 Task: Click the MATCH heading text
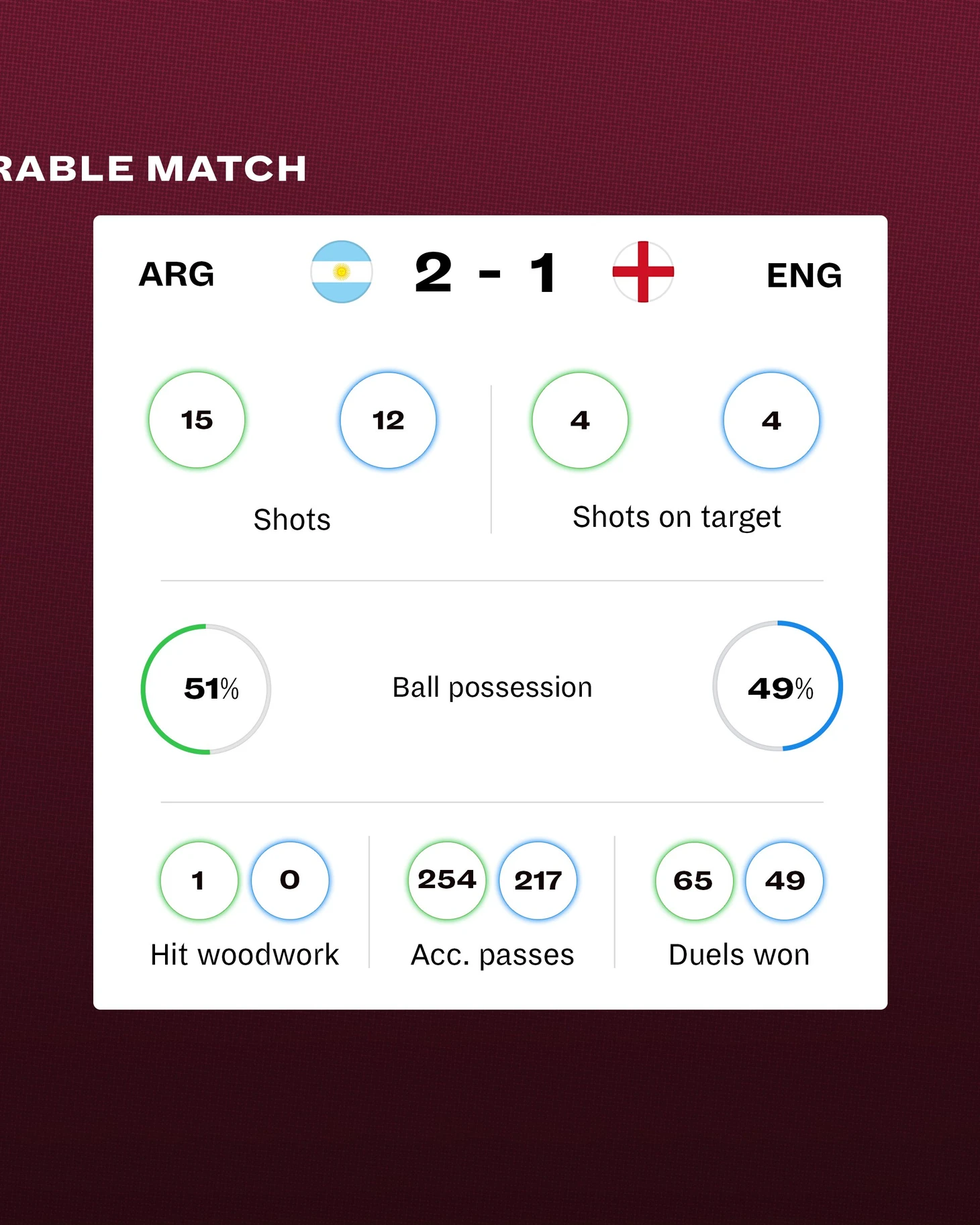tap(227, 168)
